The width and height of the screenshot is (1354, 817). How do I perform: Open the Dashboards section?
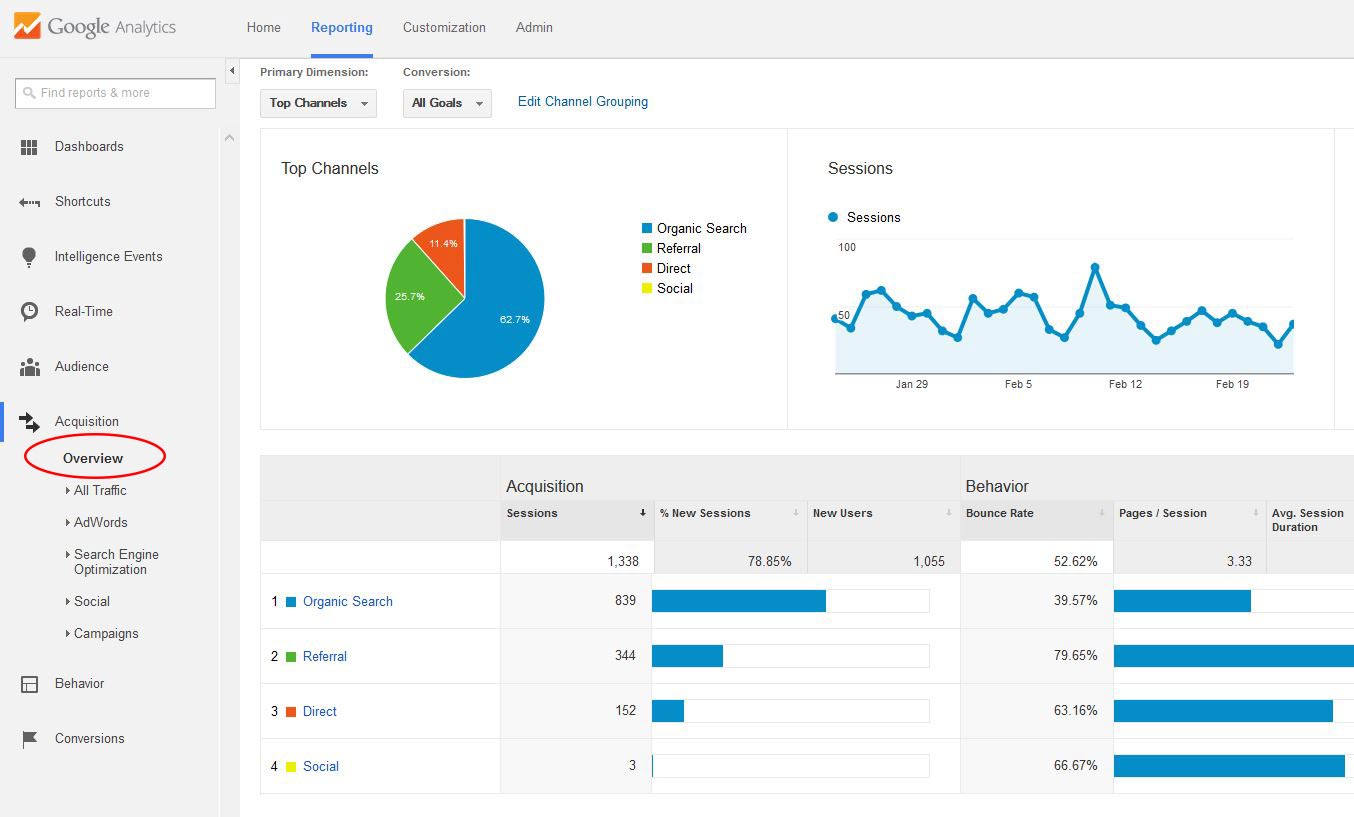tap(89, 147)
